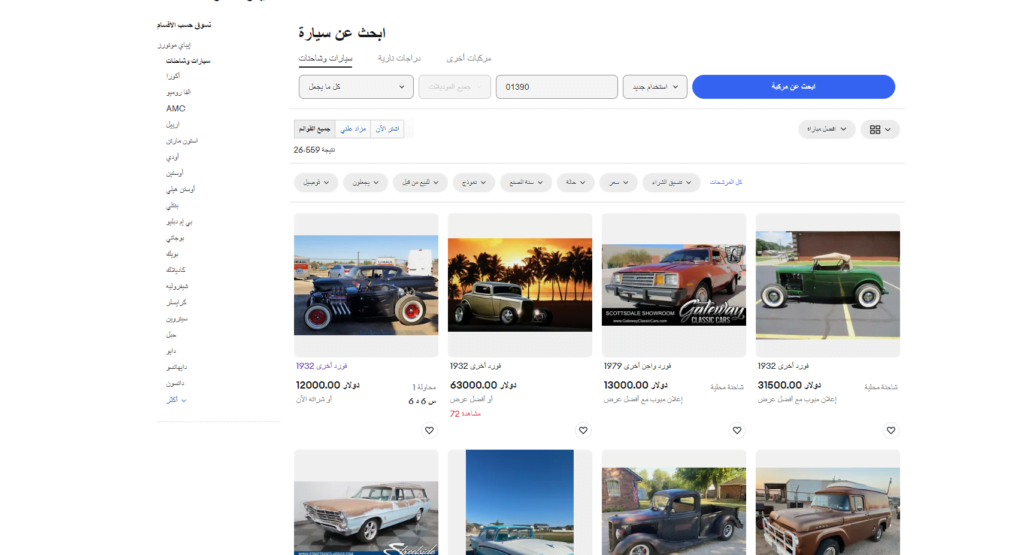Add the $12000 1932 Ford to watchlist
This screenshot has width=1024, height=555.
pos(429,430)
